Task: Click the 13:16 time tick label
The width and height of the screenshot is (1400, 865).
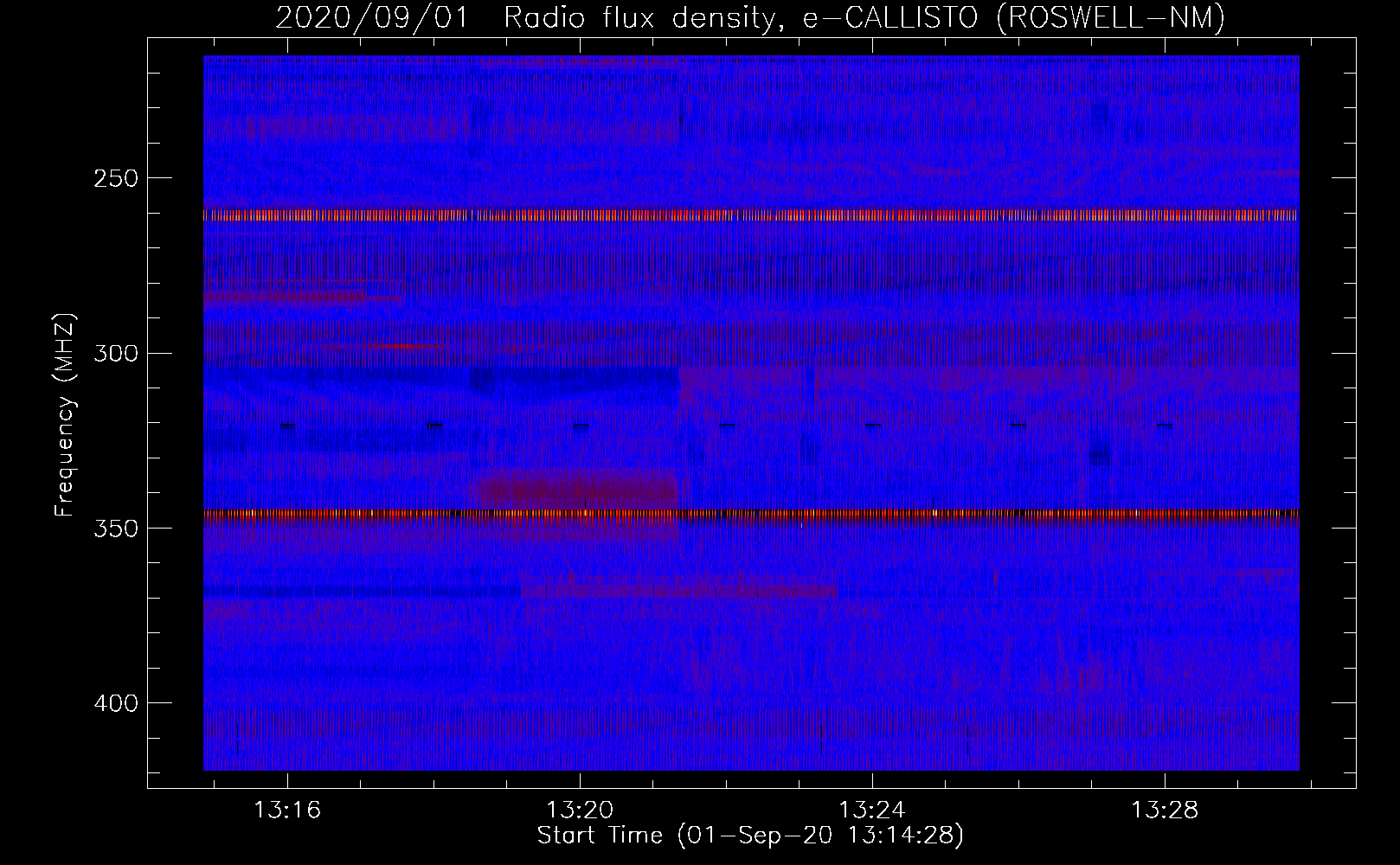Action: pyautogui.click(x=287, y=810)
